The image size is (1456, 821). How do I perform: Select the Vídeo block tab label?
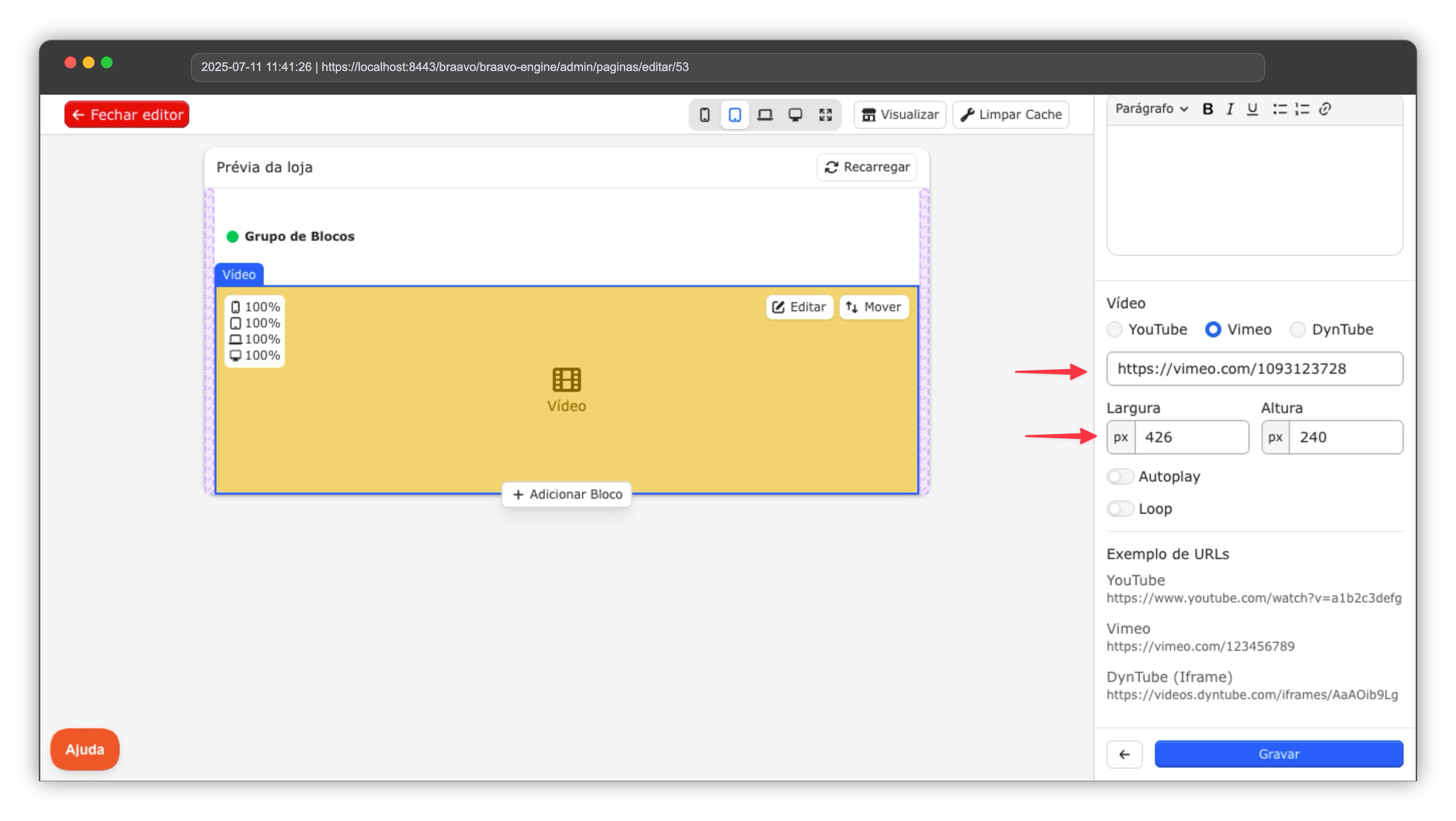(239, 275)
